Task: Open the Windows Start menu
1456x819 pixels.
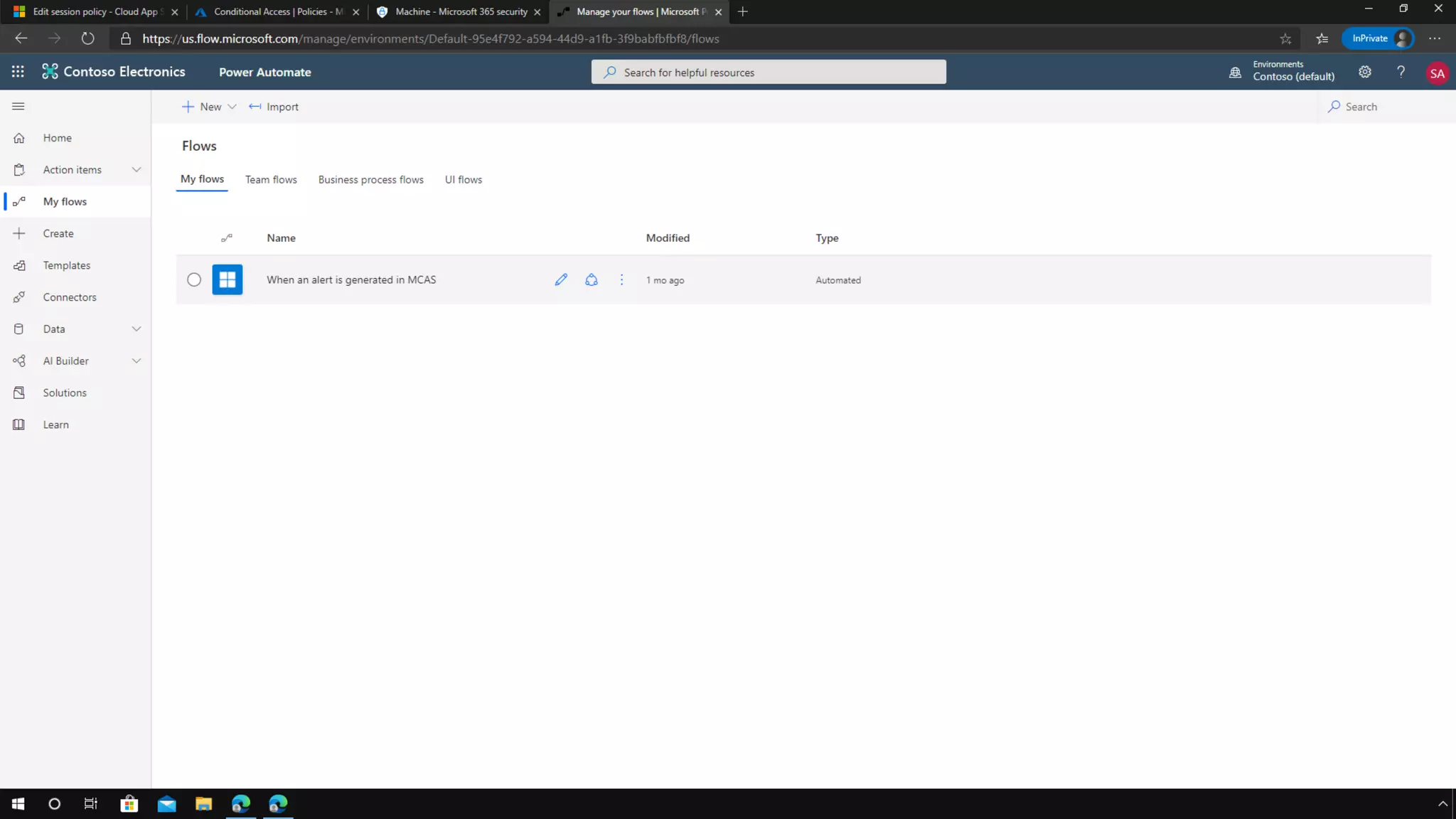Action: click(x=18, y=804)
